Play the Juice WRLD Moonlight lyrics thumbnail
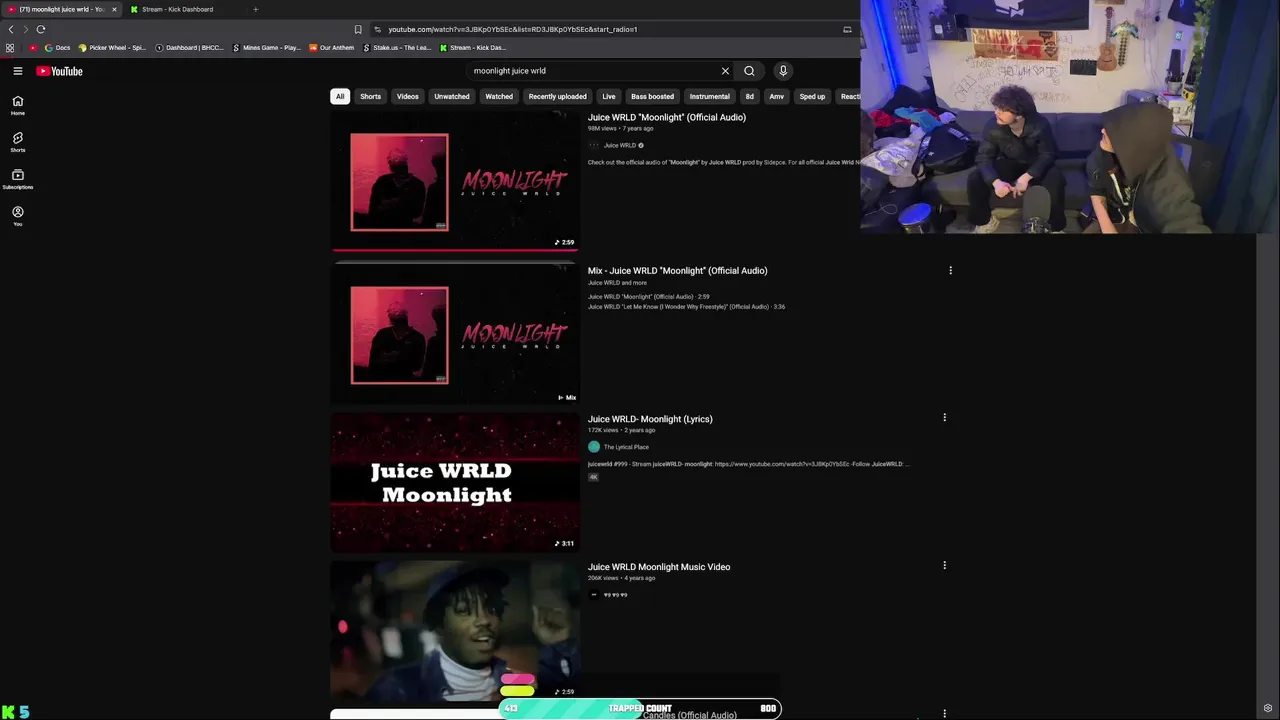The height and width of the screenshot is (720, 1280). pos(455,482)
